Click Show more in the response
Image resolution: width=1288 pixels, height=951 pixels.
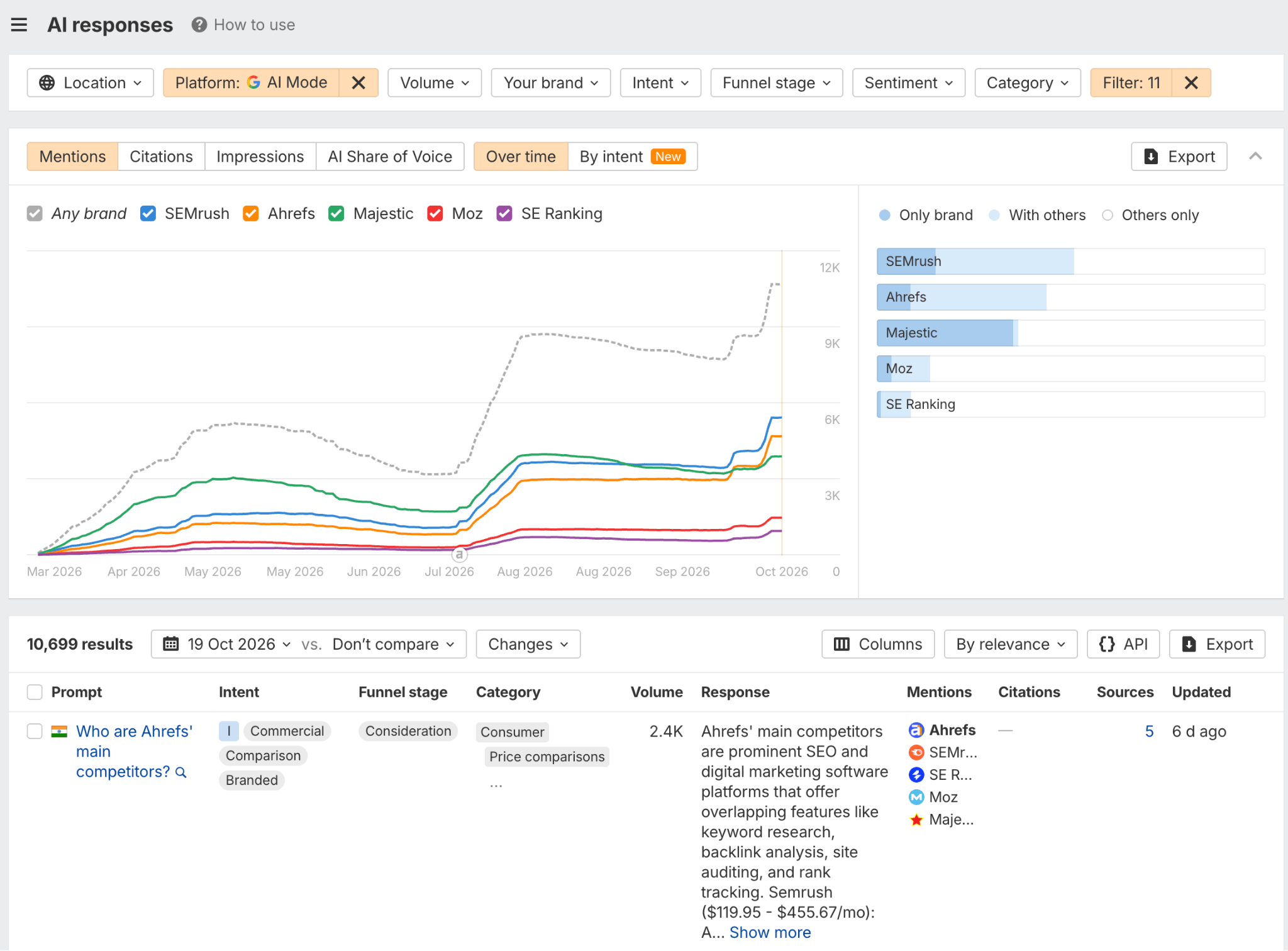point(770,933)
